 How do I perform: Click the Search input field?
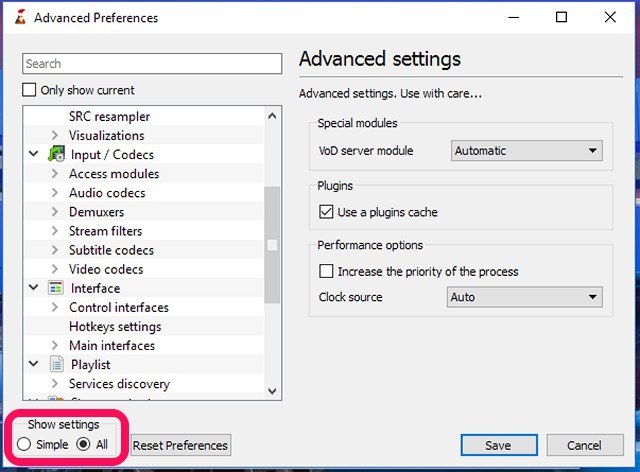152,63
